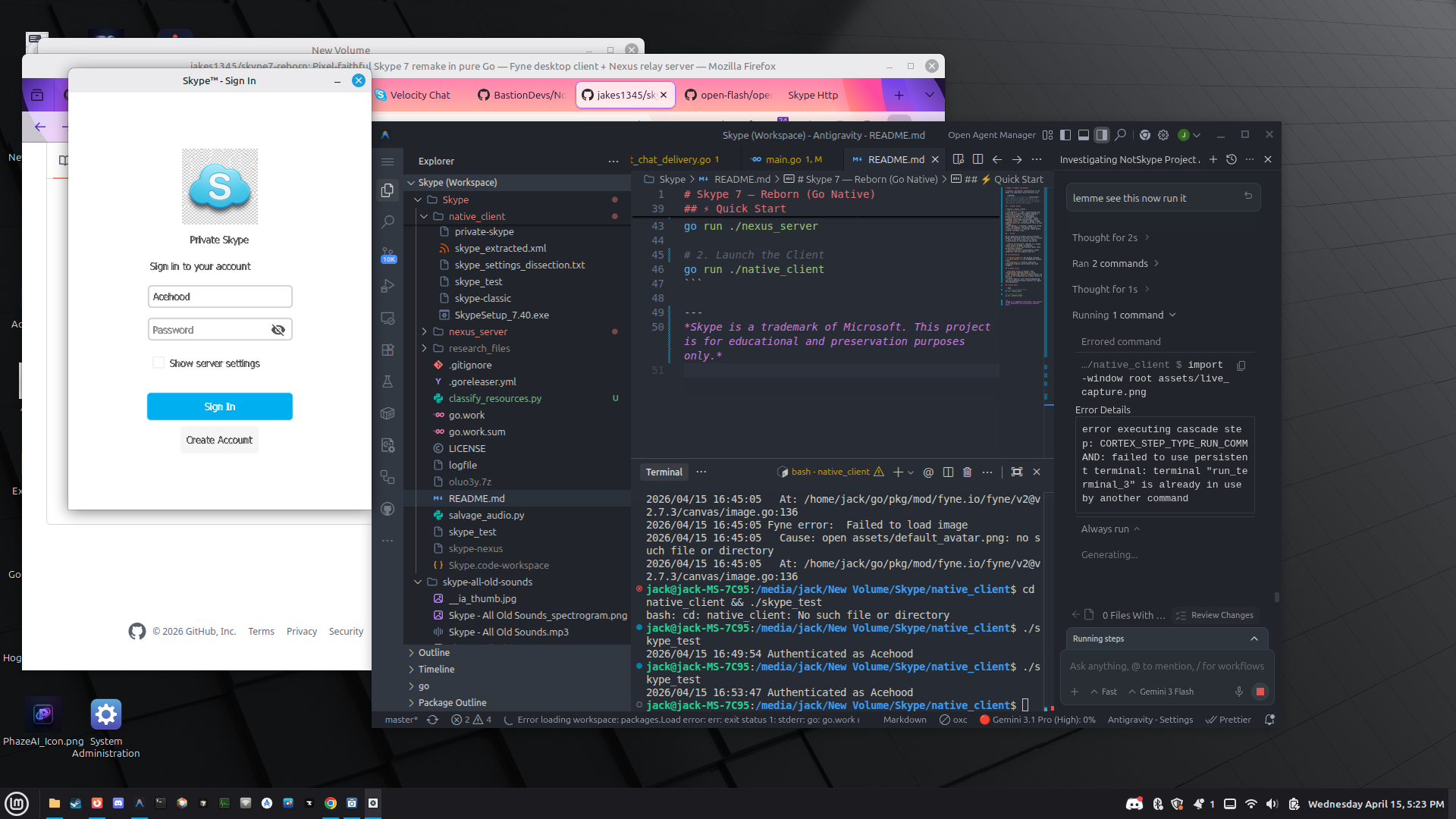
Task: Click the kill terminal trash icon
Action: 967,472
